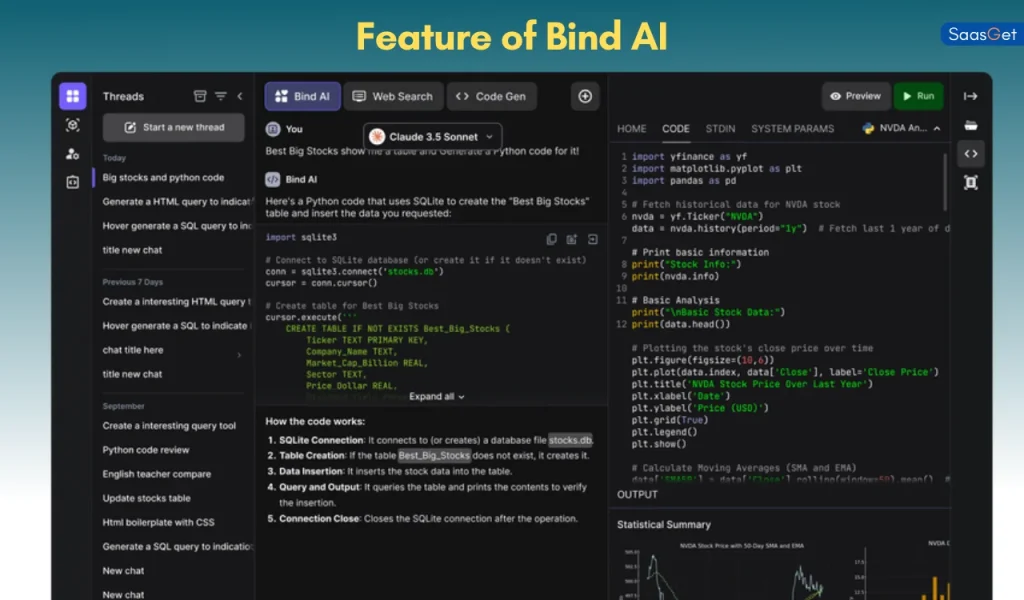The image size is (1024, 600).
Task: Open the purple grid dashboard icon
Action: (72, 96)
